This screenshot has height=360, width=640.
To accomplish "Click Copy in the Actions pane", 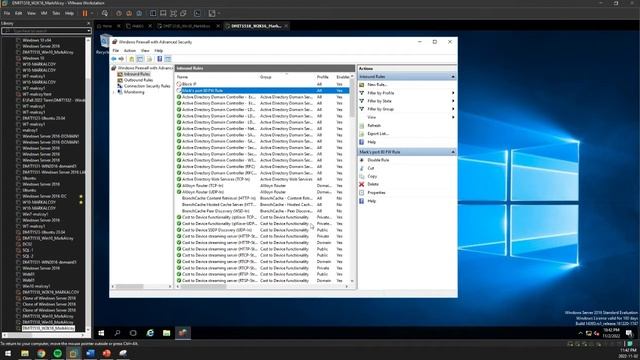I will click(x=372, y=176).
